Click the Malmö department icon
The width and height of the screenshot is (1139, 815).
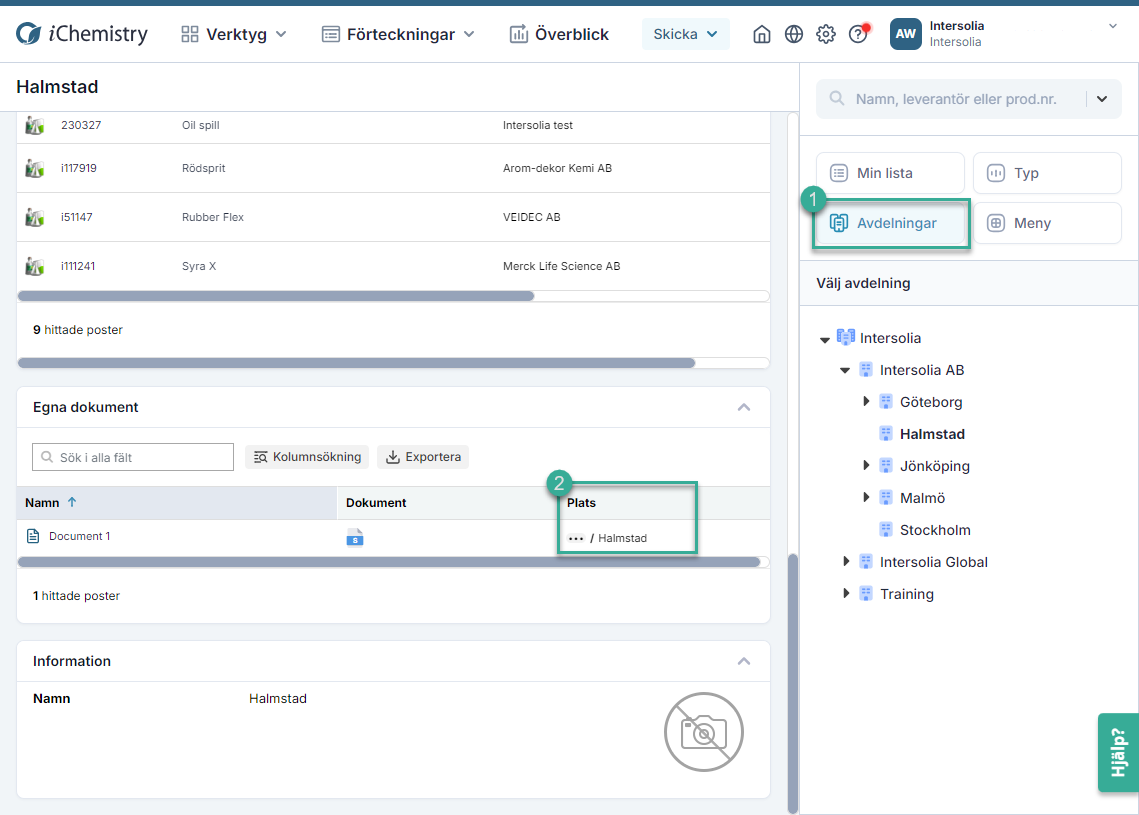pos(885,498)
